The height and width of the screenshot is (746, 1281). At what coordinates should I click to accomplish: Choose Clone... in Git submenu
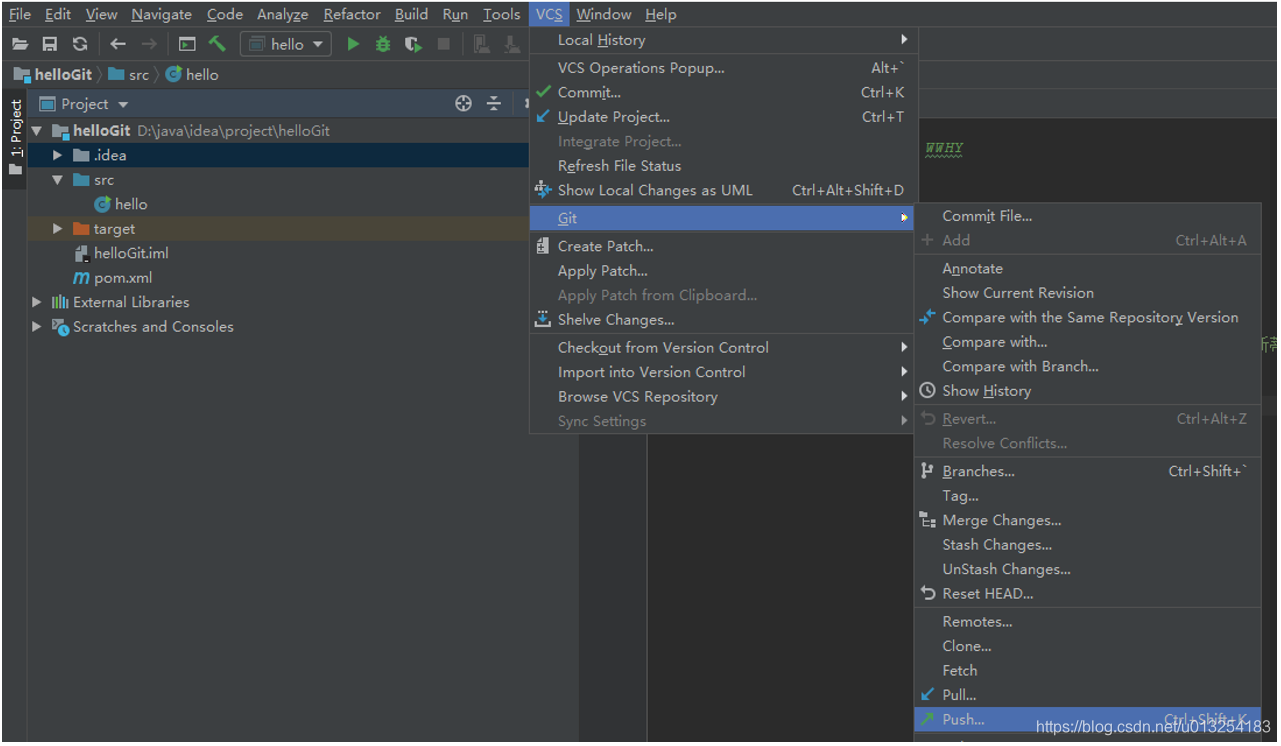point(1088,646)
